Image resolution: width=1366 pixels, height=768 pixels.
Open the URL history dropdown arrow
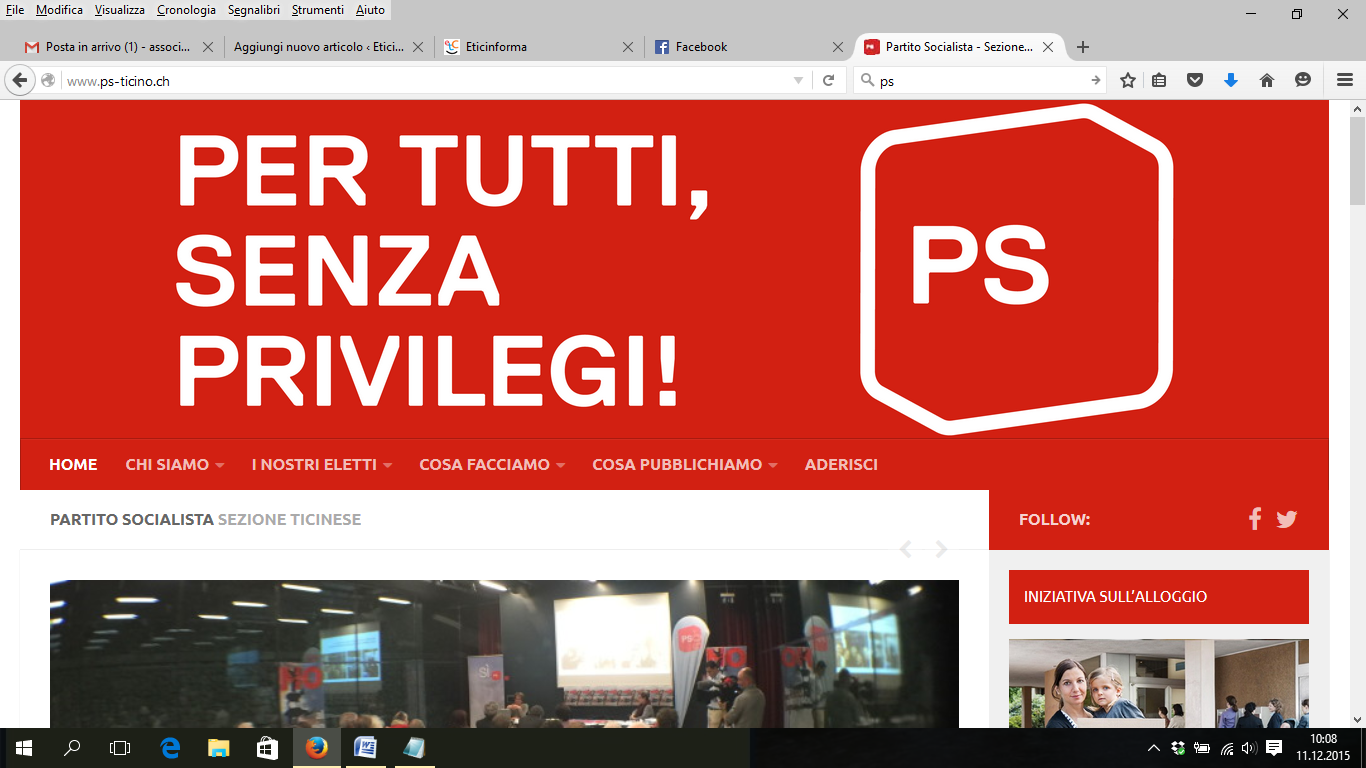[798, 80]
